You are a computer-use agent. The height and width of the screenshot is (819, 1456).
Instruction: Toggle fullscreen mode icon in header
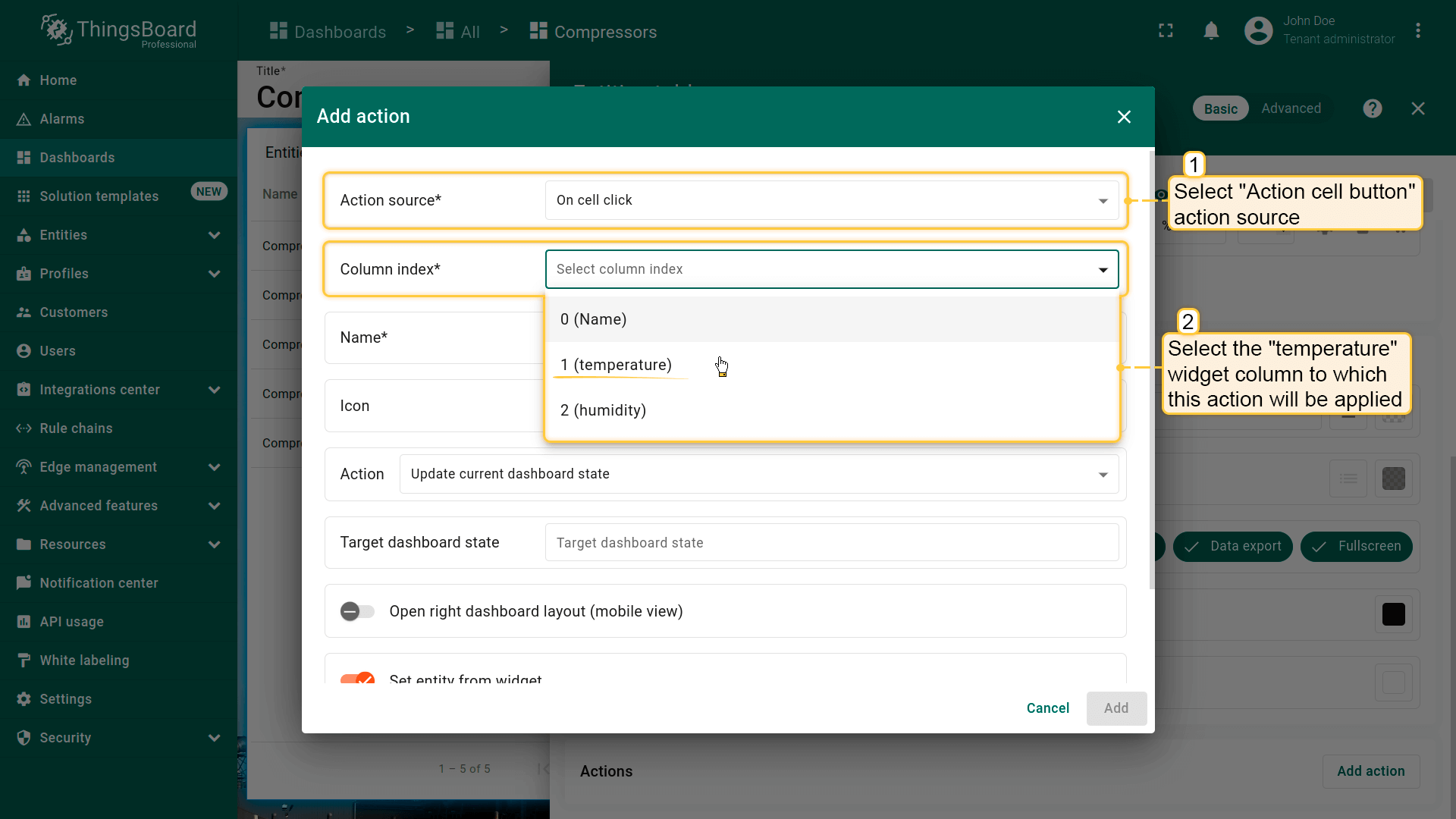[1166, 31]
